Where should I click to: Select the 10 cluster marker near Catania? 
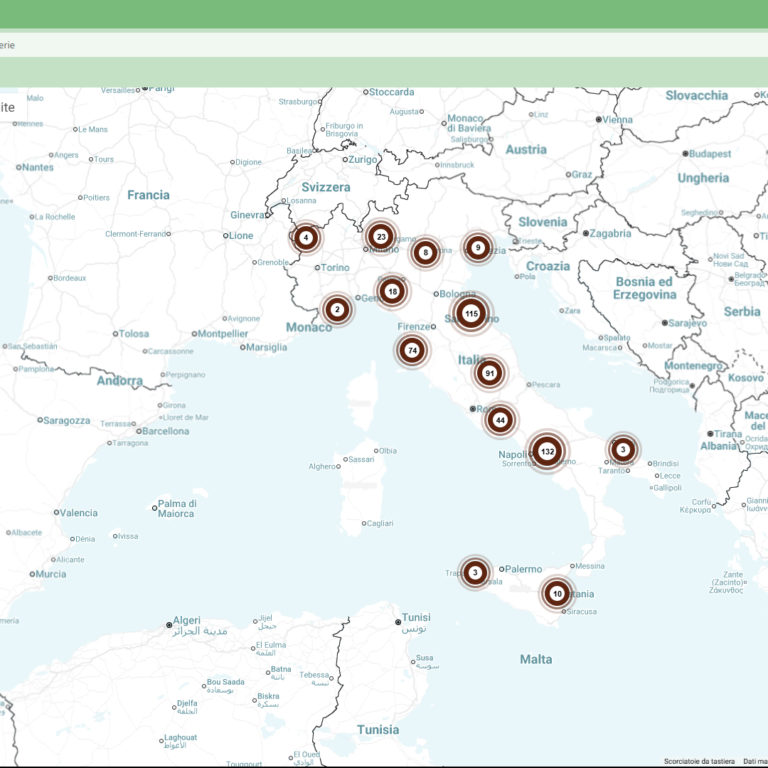[557, 593]
